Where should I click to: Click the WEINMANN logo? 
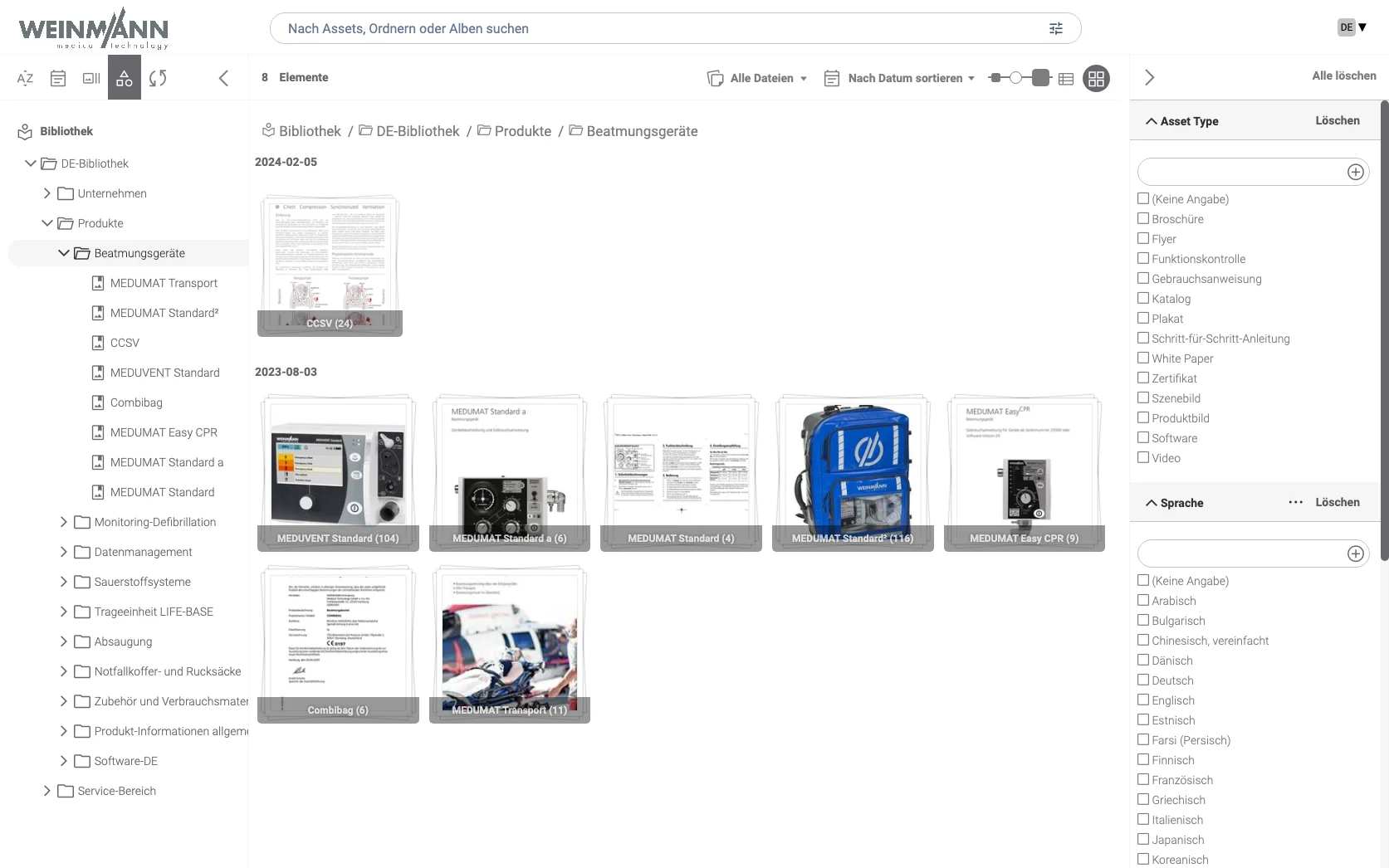tap(93, 29)
